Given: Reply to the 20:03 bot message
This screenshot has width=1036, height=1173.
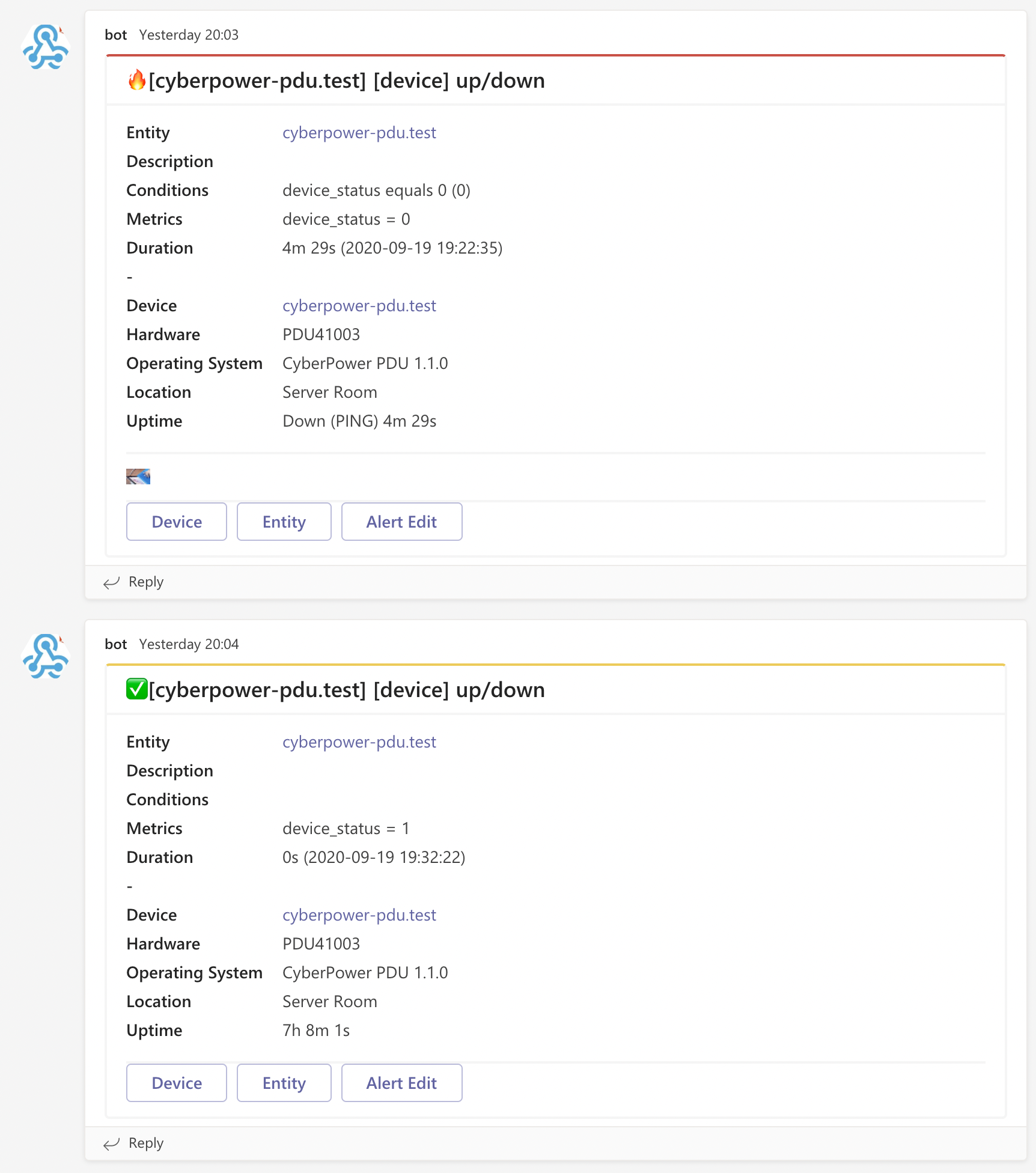Looking at the screenshot, I should [x=146, y=582].
